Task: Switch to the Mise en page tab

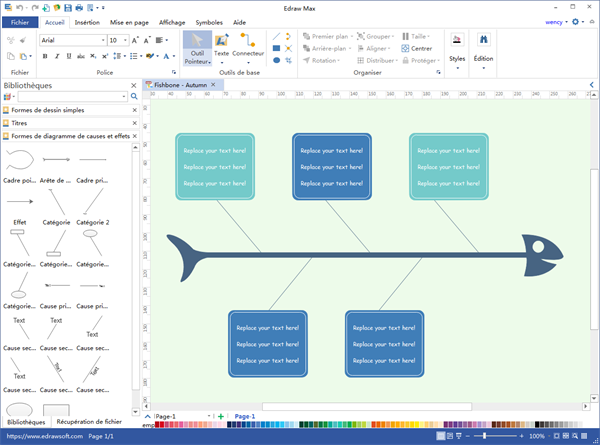Action: click(130, 21)
